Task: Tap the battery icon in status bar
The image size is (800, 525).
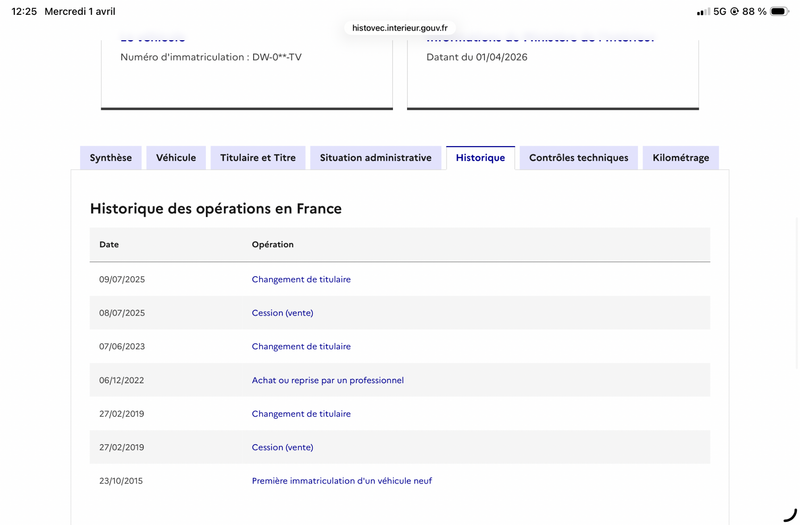Action: 780,11
